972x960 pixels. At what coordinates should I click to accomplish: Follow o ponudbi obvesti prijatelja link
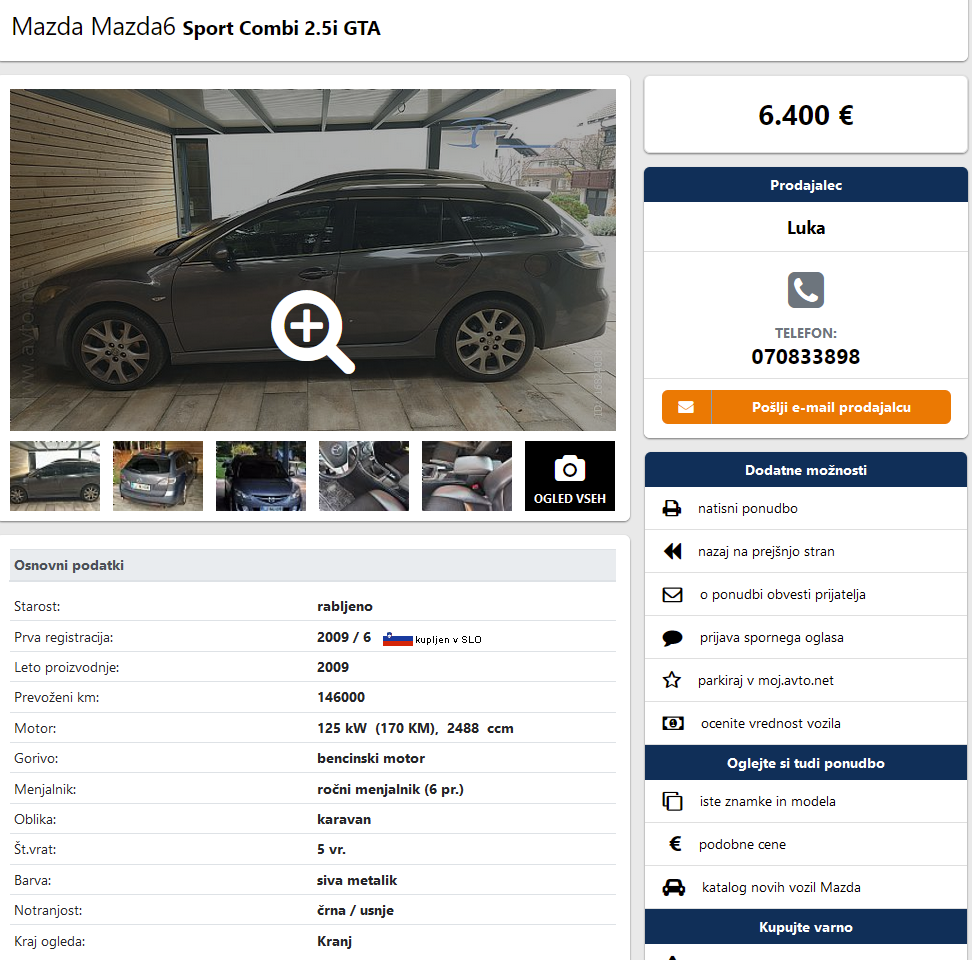pos(782,594)
